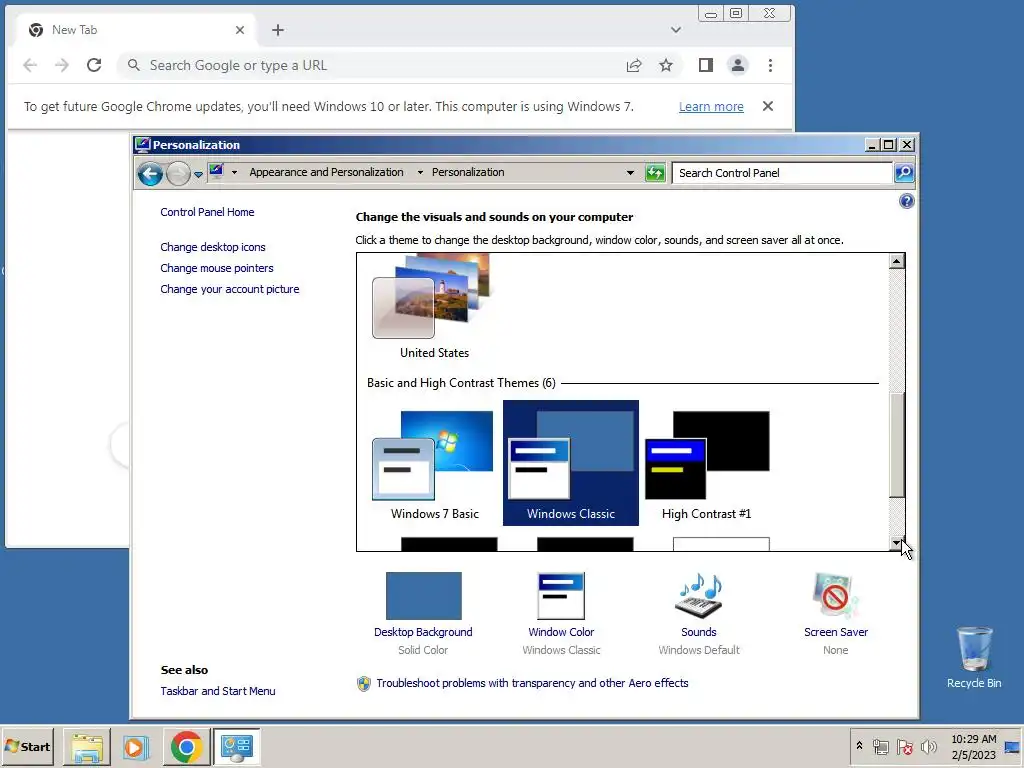Open the Start menu
The height and width of the screenshot is (768, 1024).
(x=27, y=746)
